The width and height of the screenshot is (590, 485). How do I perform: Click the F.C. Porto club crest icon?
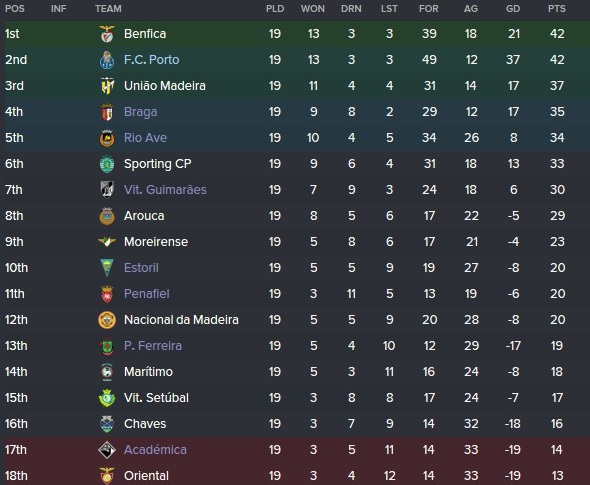point(107,60)
